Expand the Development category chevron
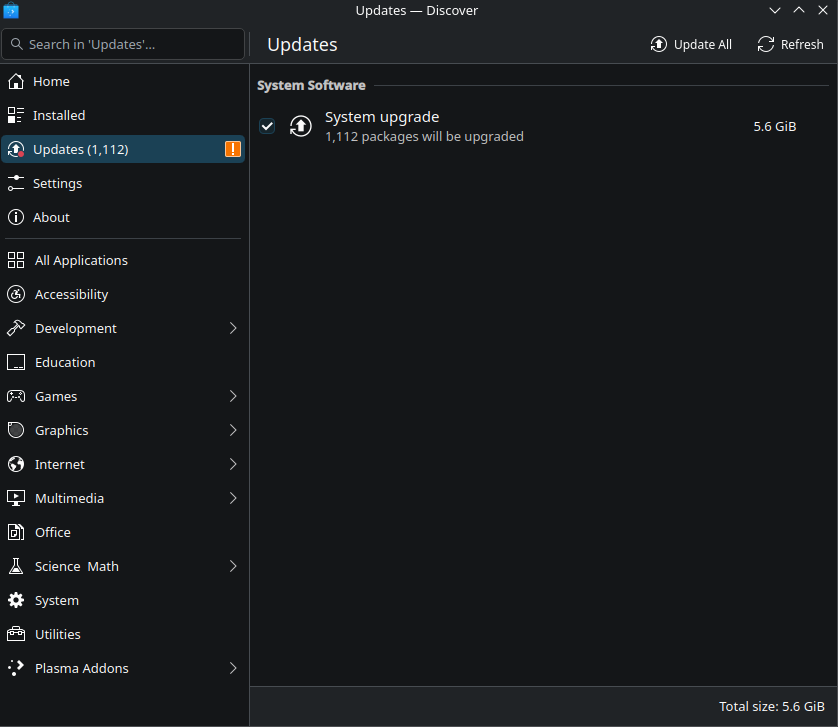This screenshot has height=727, width=838. coord(233,328)
